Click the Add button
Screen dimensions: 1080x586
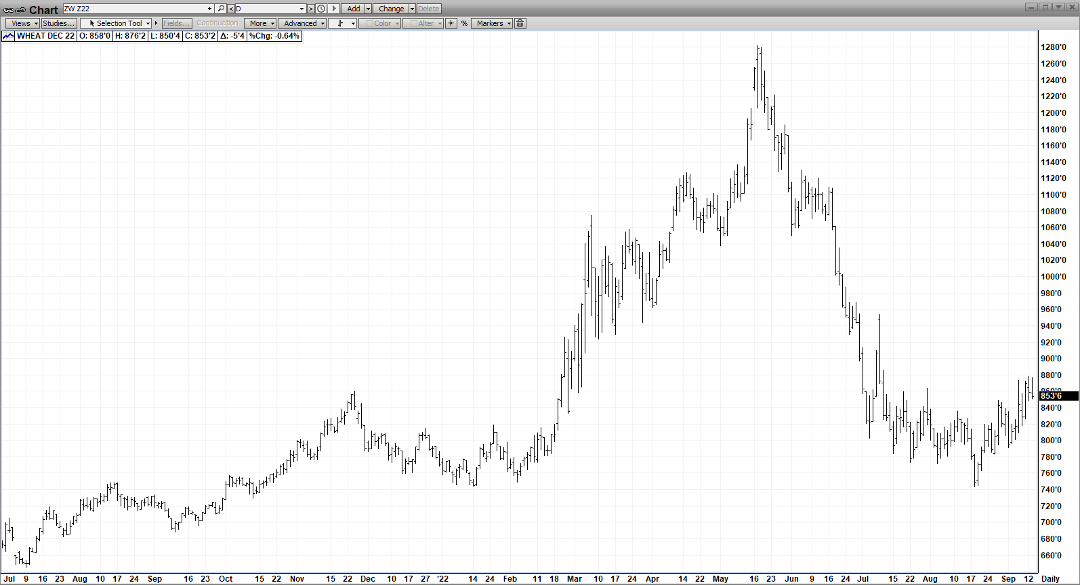point(353,8)
